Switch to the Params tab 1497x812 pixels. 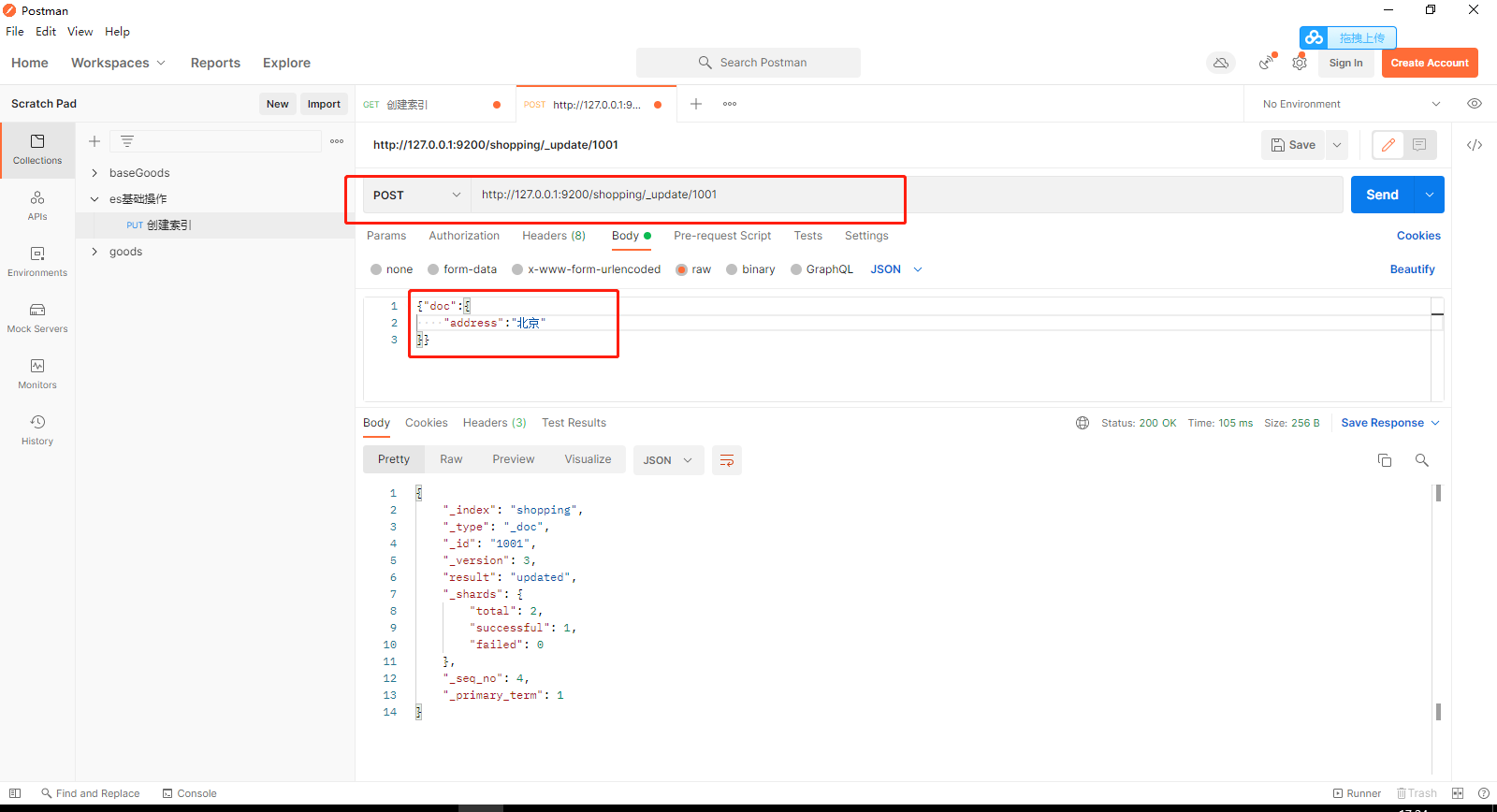pyautogui.click(x=386, y=236)
